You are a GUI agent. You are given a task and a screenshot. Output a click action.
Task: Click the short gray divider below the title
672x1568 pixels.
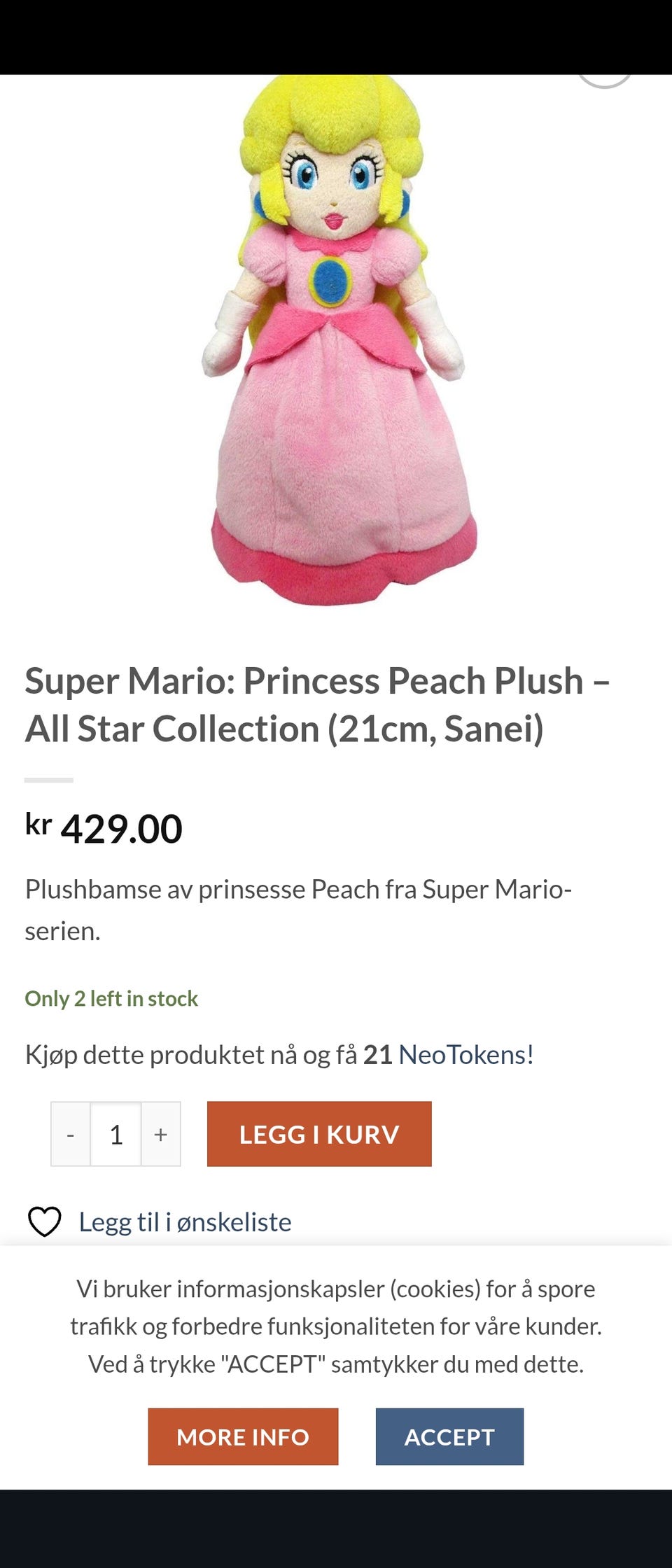[49, 780]
